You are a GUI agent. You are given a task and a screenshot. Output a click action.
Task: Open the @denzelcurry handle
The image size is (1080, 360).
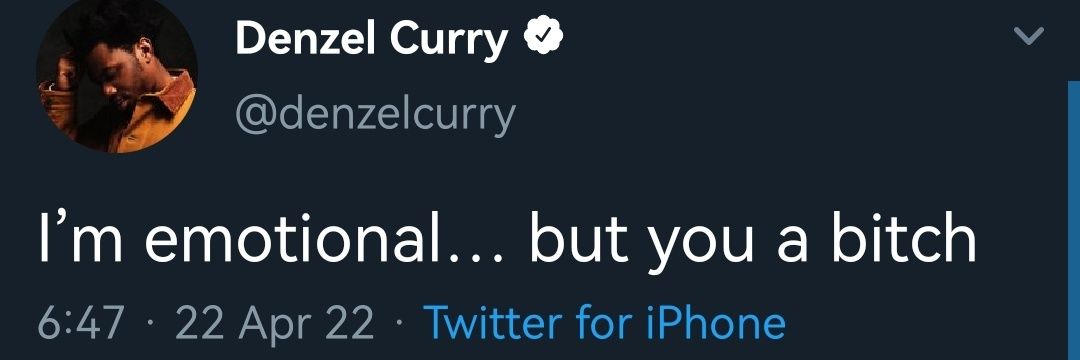tap(375, 113)
